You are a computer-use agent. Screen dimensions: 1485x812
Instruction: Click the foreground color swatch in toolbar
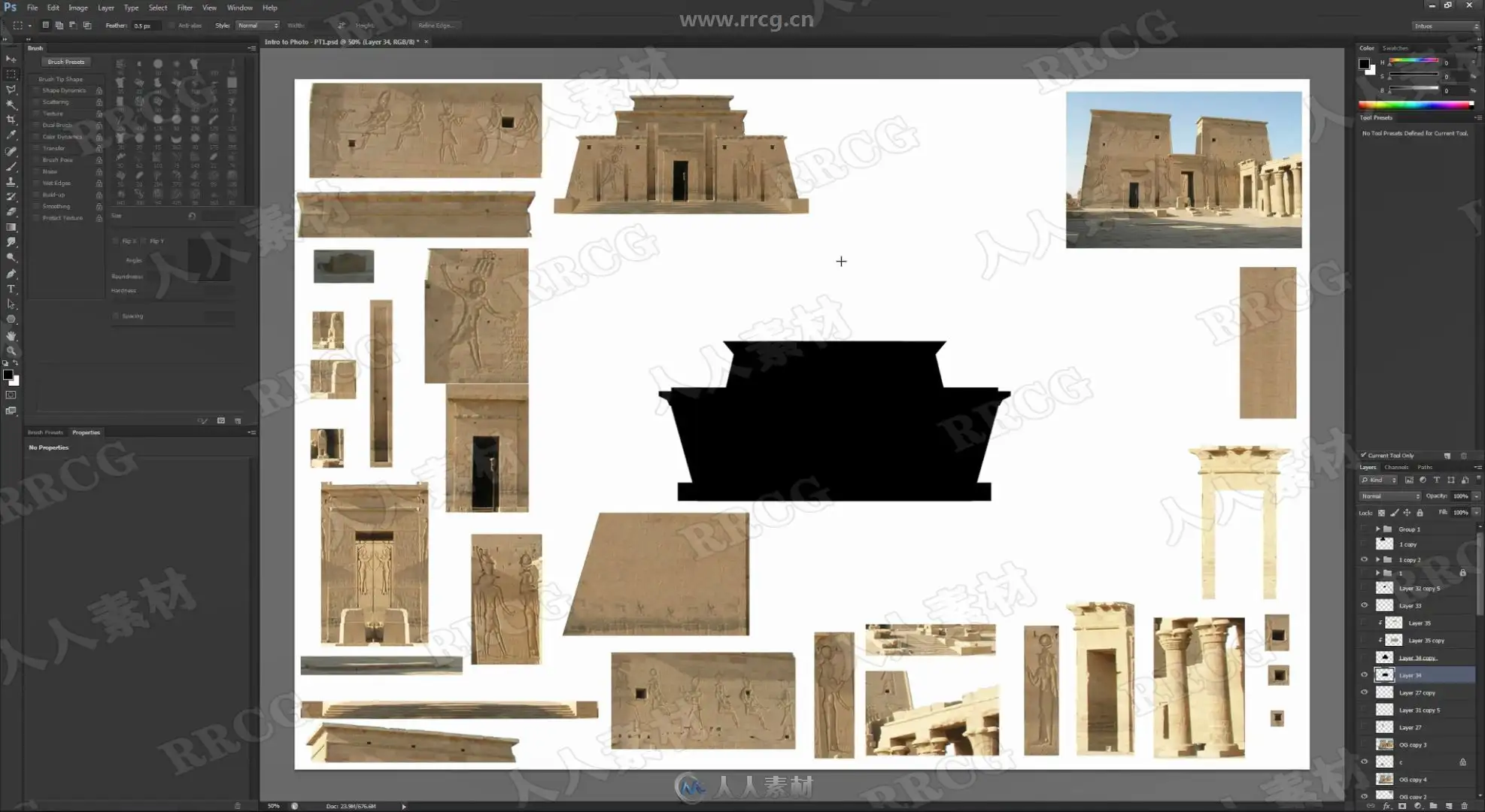tap(8, 374)
